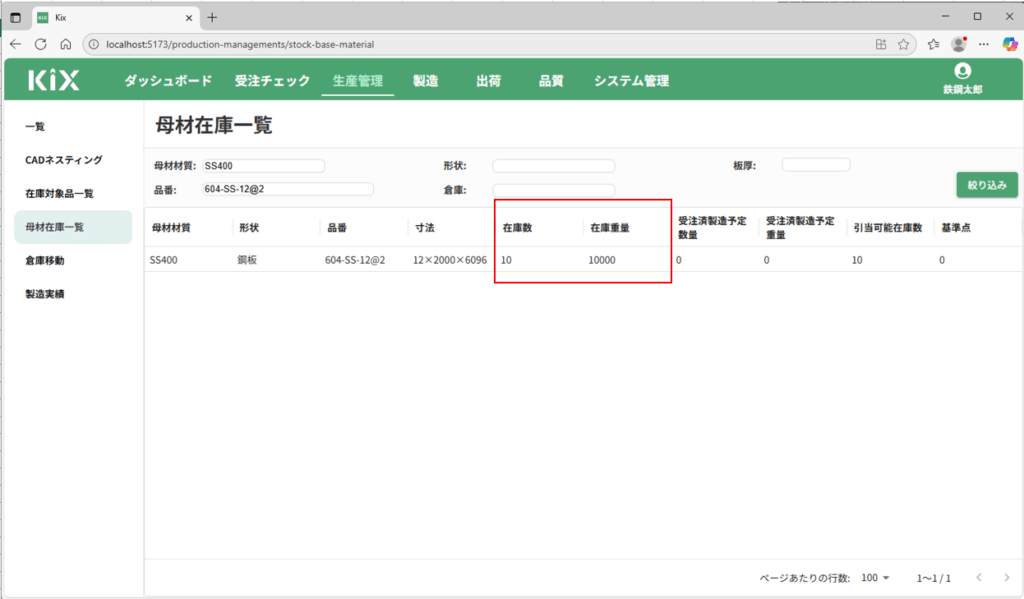Select システム管理 in top navigation

click(631, 81)
